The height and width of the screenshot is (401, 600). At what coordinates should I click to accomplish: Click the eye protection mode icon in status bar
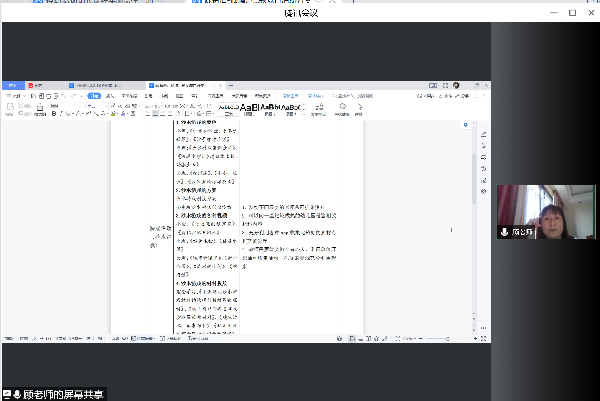tap(339, 339)
